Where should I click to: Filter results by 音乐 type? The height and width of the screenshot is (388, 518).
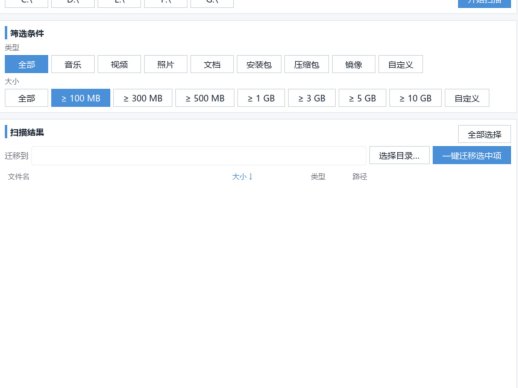[x=73, y=64]
